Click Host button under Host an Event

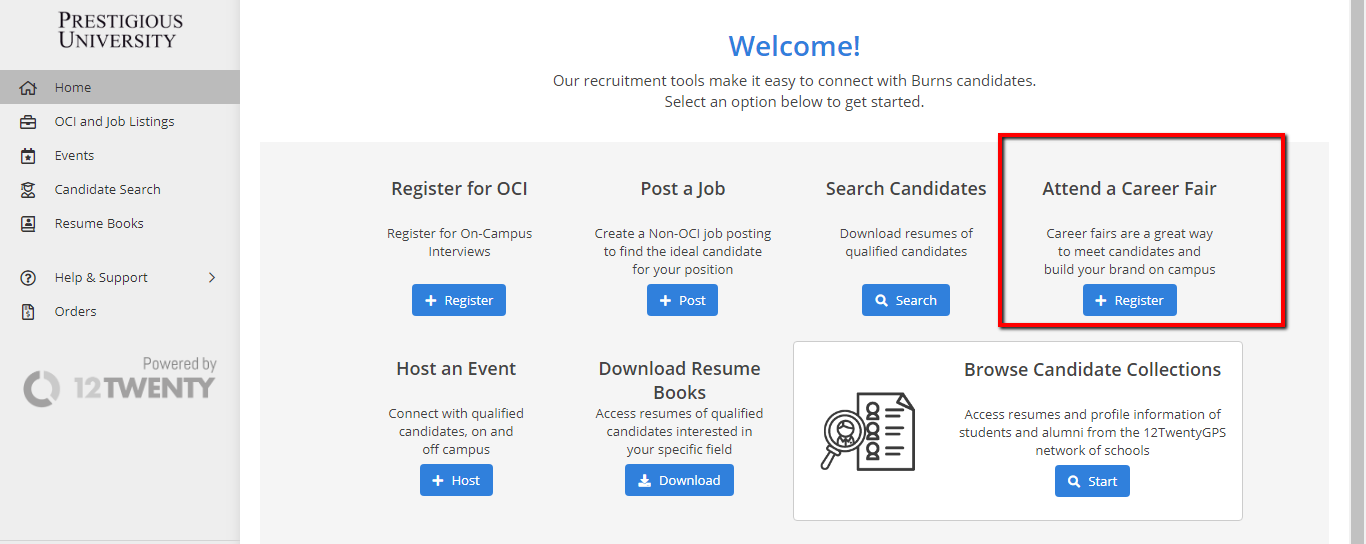click(x=456, y=480)
